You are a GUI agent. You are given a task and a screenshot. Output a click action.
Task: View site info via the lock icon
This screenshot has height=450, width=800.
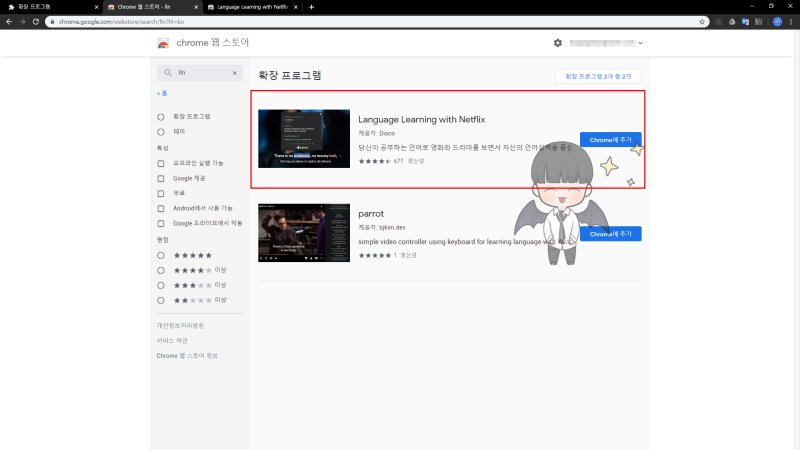(52, 21)
